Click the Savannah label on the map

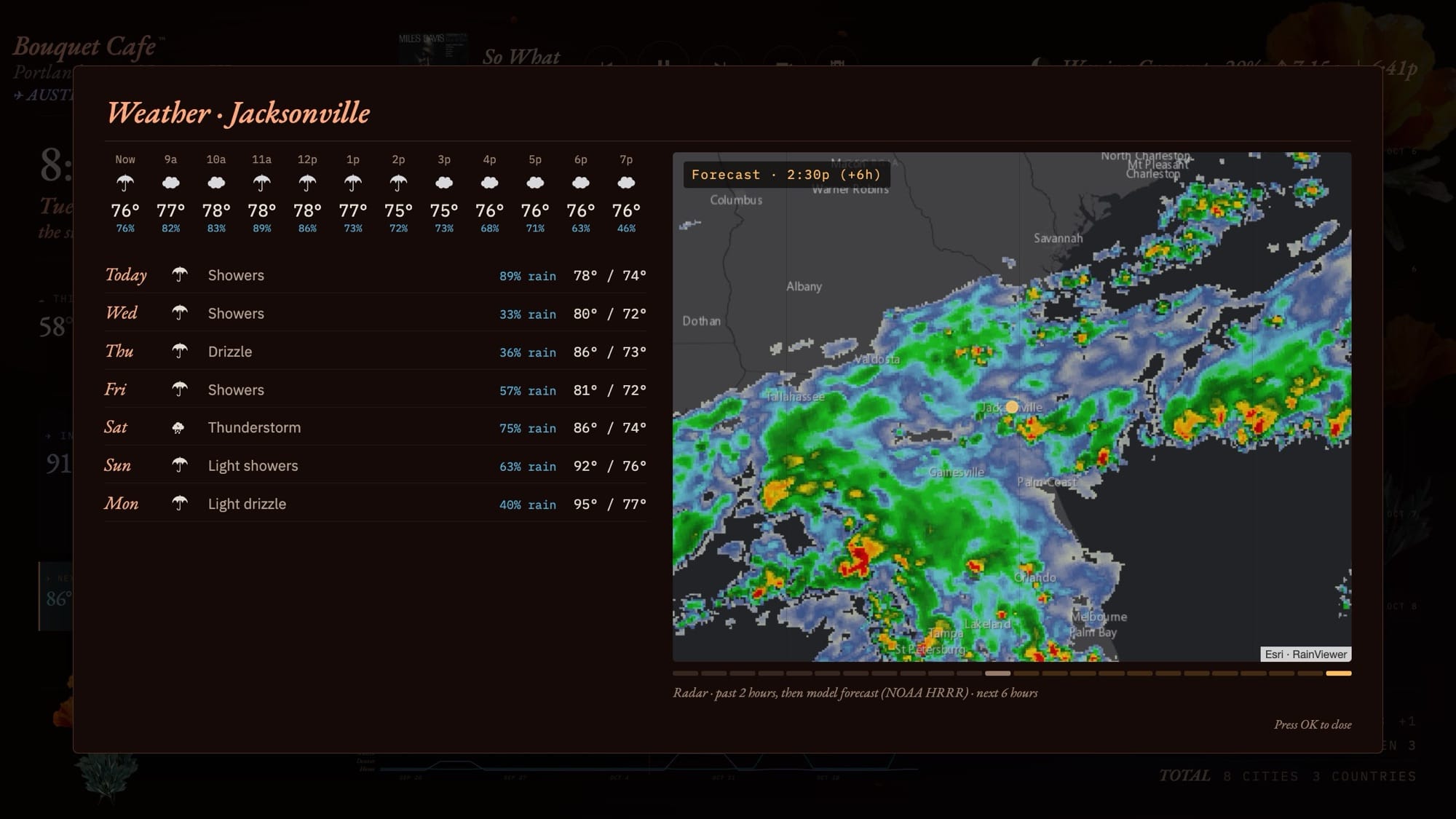1059,238
